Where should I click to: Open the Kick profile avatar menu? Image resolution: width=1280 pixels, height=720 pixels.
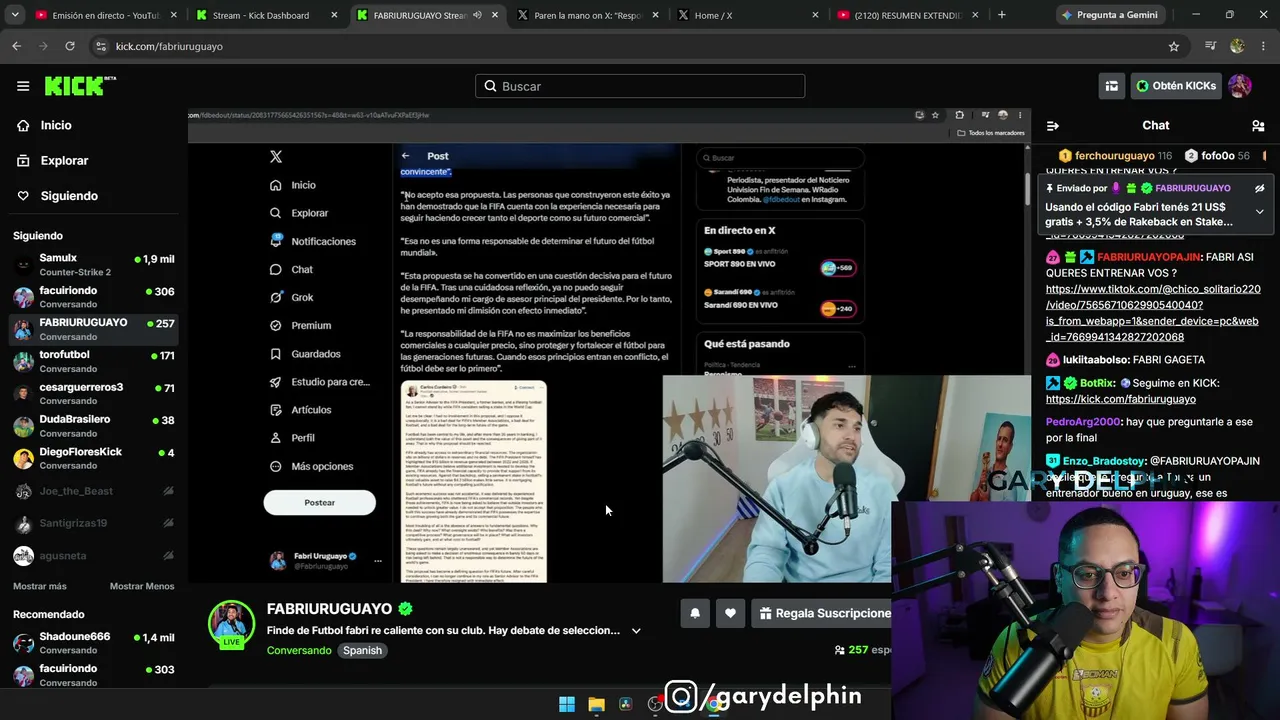(1240, 86)
